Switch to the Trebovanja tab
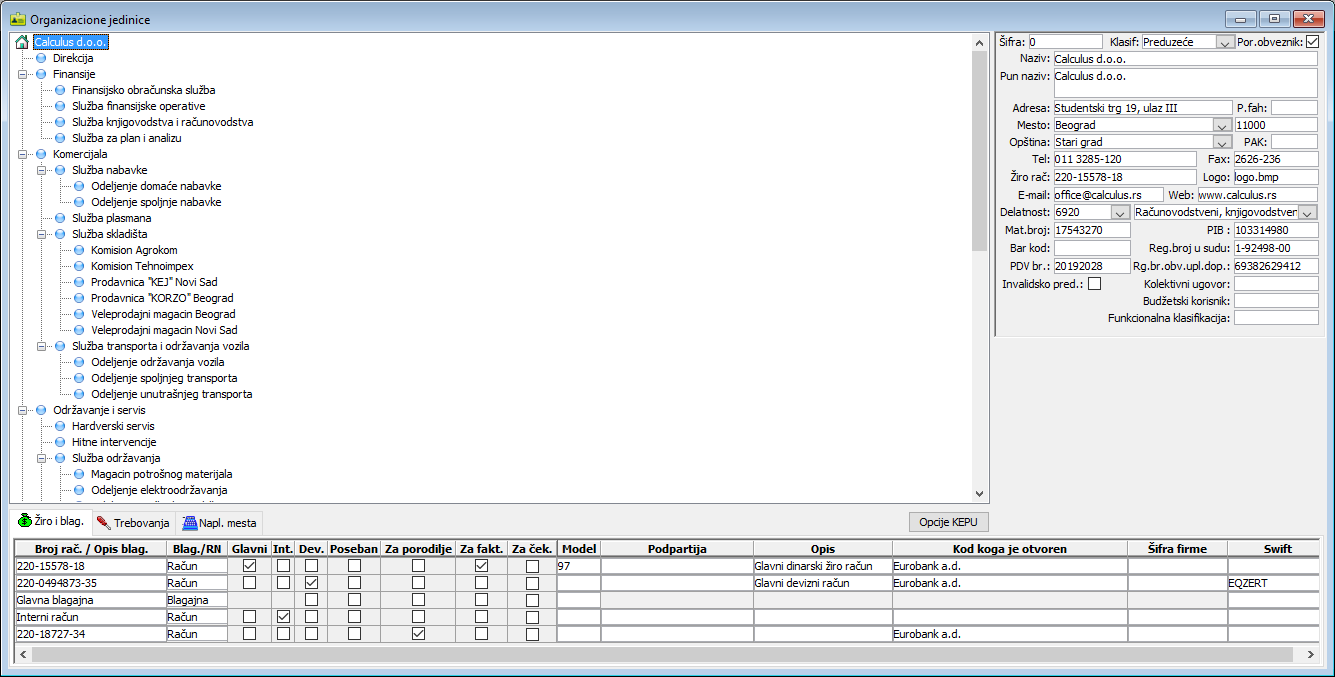Image resolution: width=1335 pixels, height=677 pixels. tap(134, 522)
